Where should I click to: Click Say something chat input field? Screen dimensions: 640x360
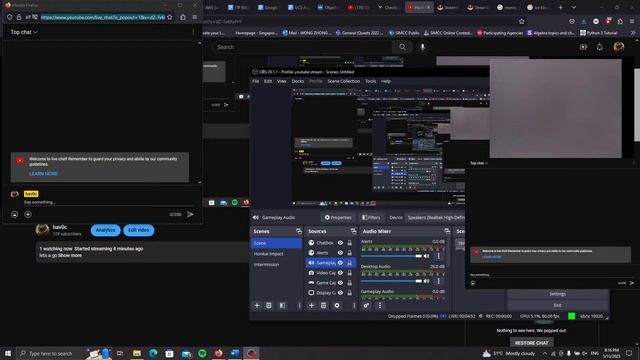[108, 202]
